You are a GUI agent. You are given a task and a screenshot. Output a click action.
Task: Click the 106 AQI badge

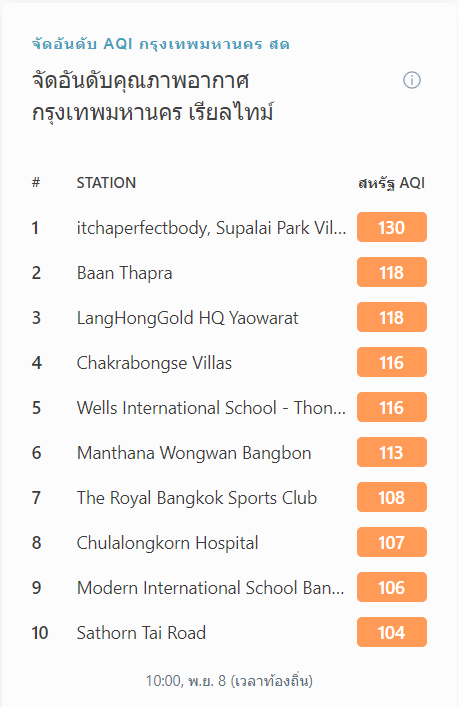[392, 588]
